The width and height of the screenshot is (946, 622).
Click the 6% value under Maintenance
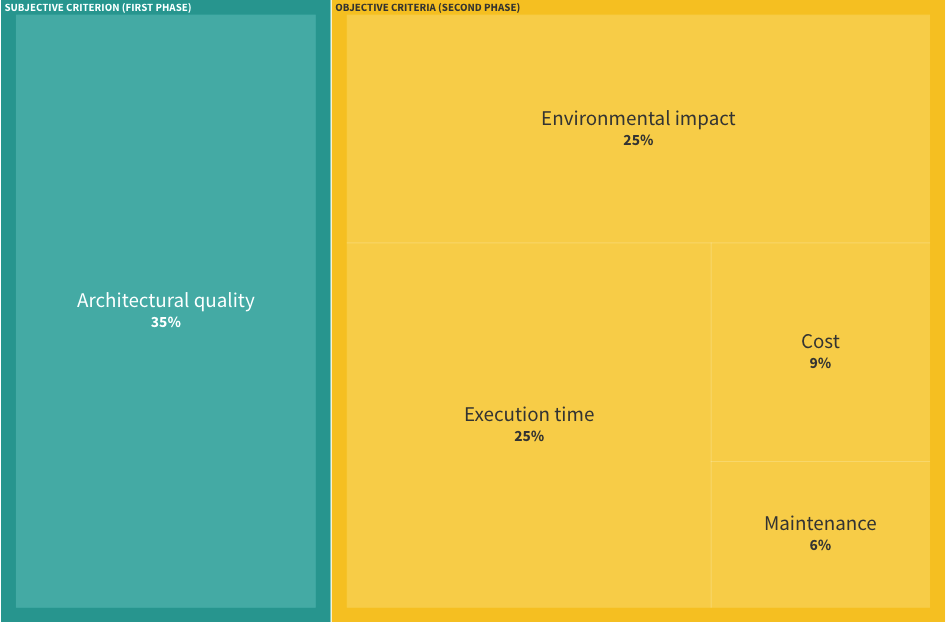(x=820, y=546)
